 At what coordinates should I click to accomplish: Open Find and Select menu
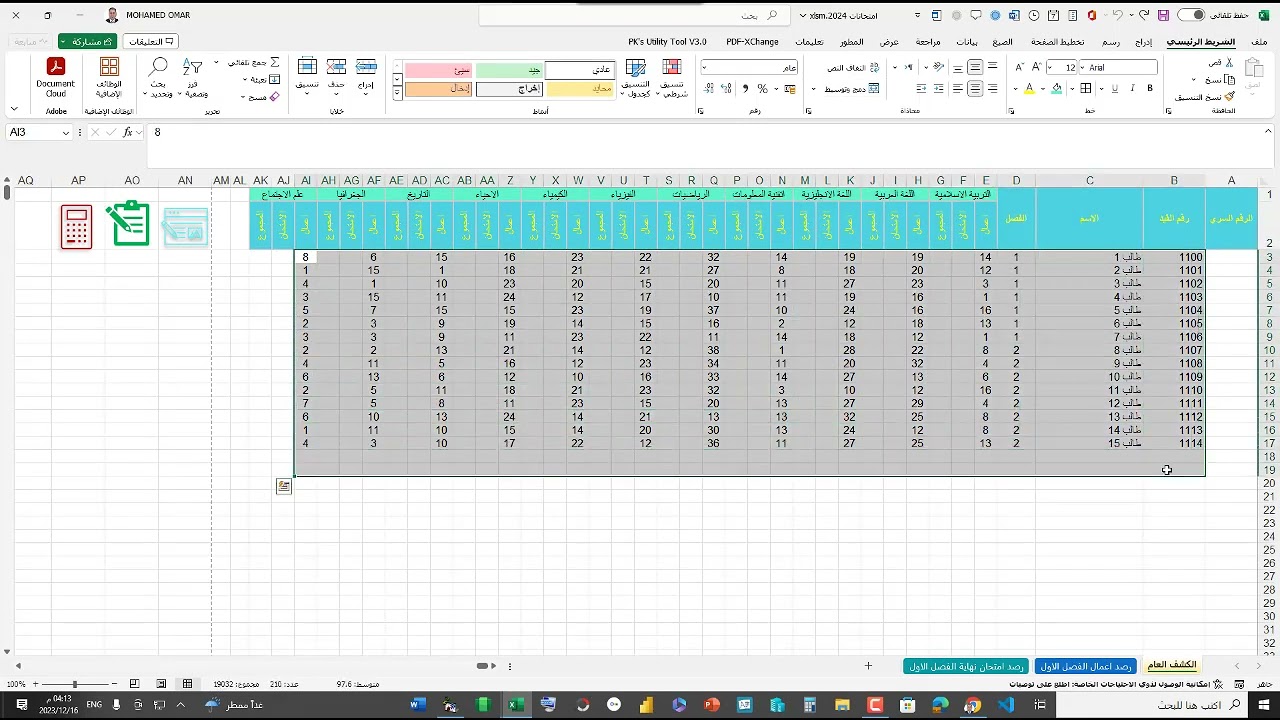click(158, 77)
